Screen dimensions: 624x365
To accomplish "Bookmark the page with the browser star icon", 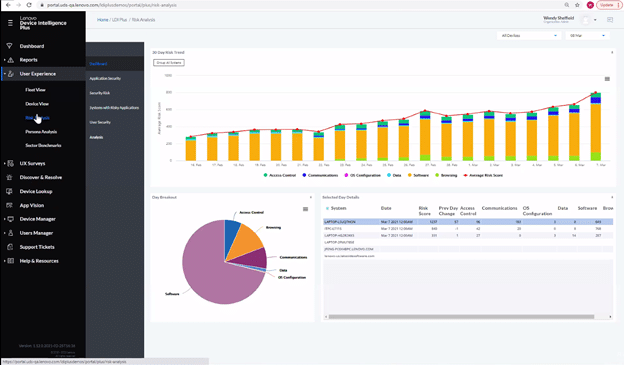I will click(577, 5).
